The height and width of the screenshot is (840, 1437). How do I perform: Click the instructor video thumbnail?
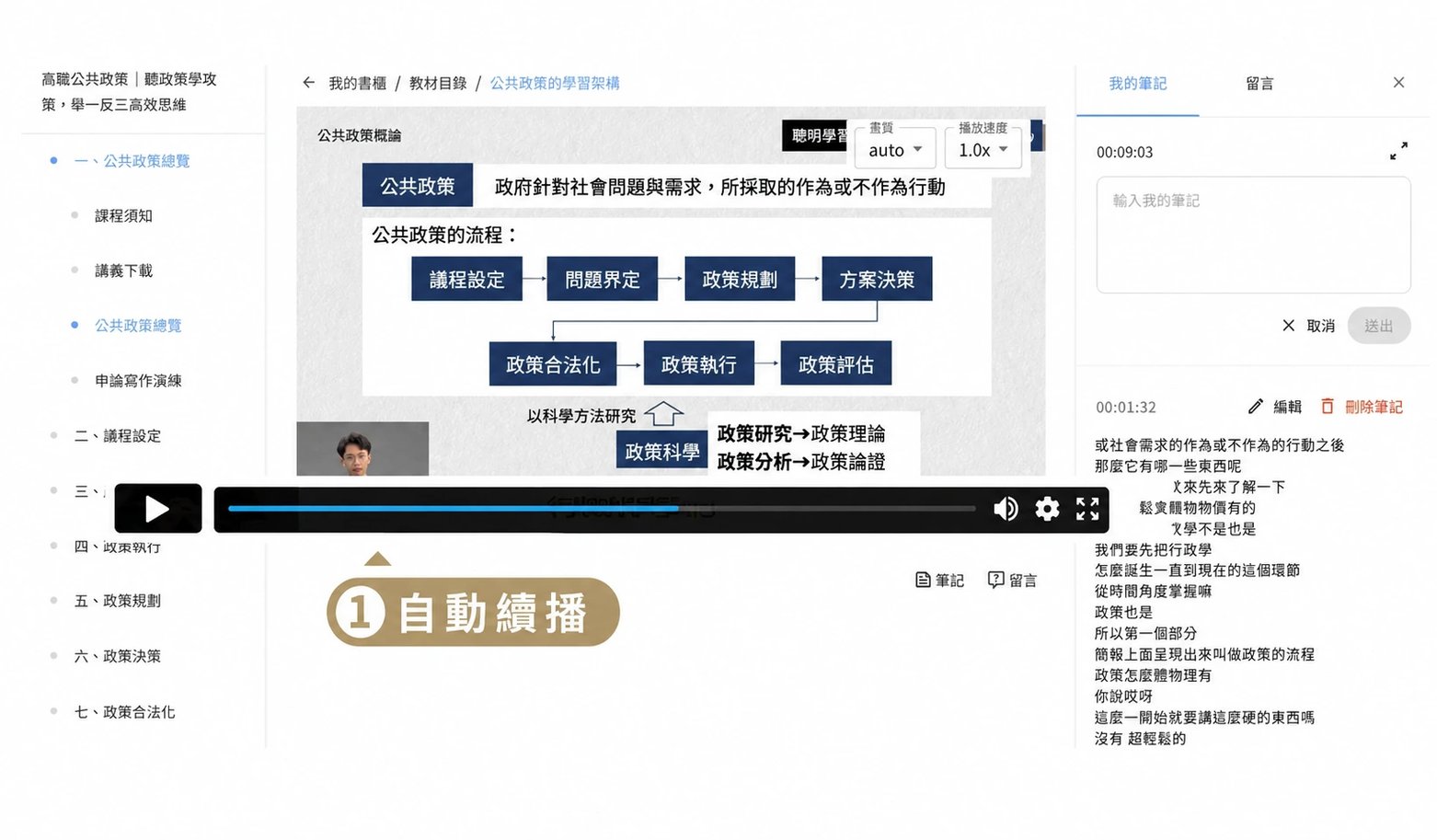(362, 449)
